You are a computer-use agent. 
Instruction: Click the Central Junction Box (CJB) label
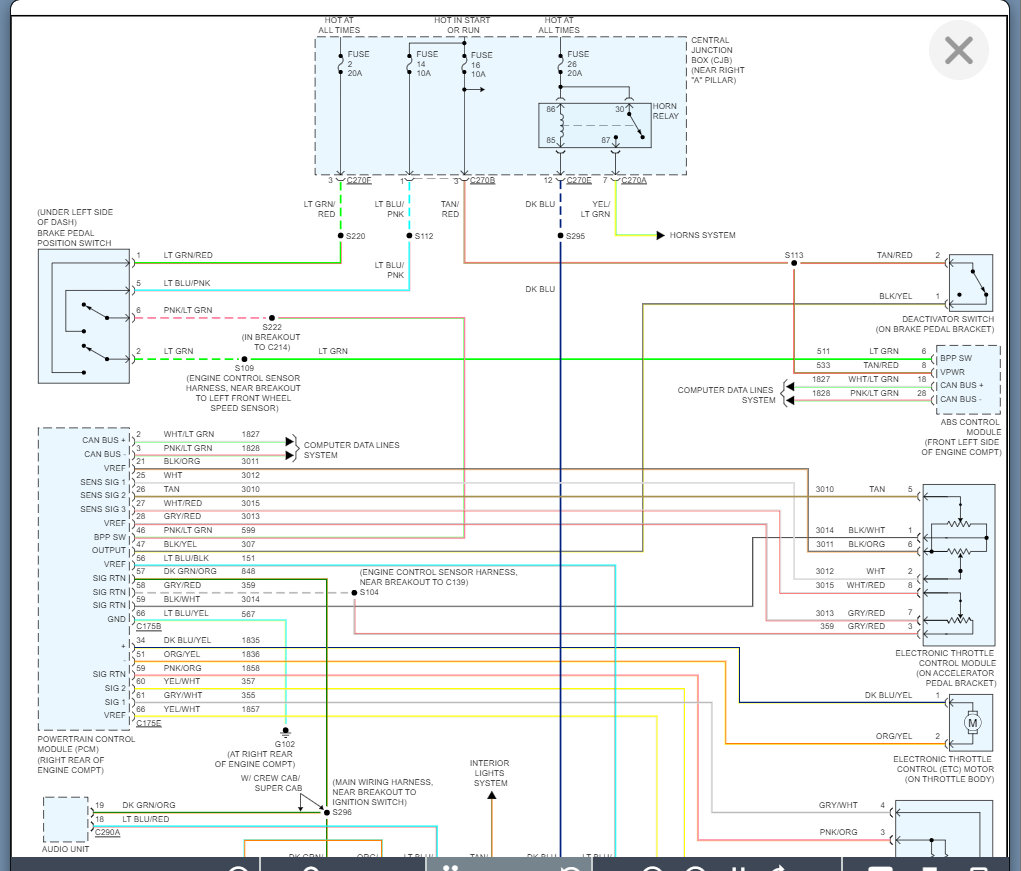pos(718,60)
